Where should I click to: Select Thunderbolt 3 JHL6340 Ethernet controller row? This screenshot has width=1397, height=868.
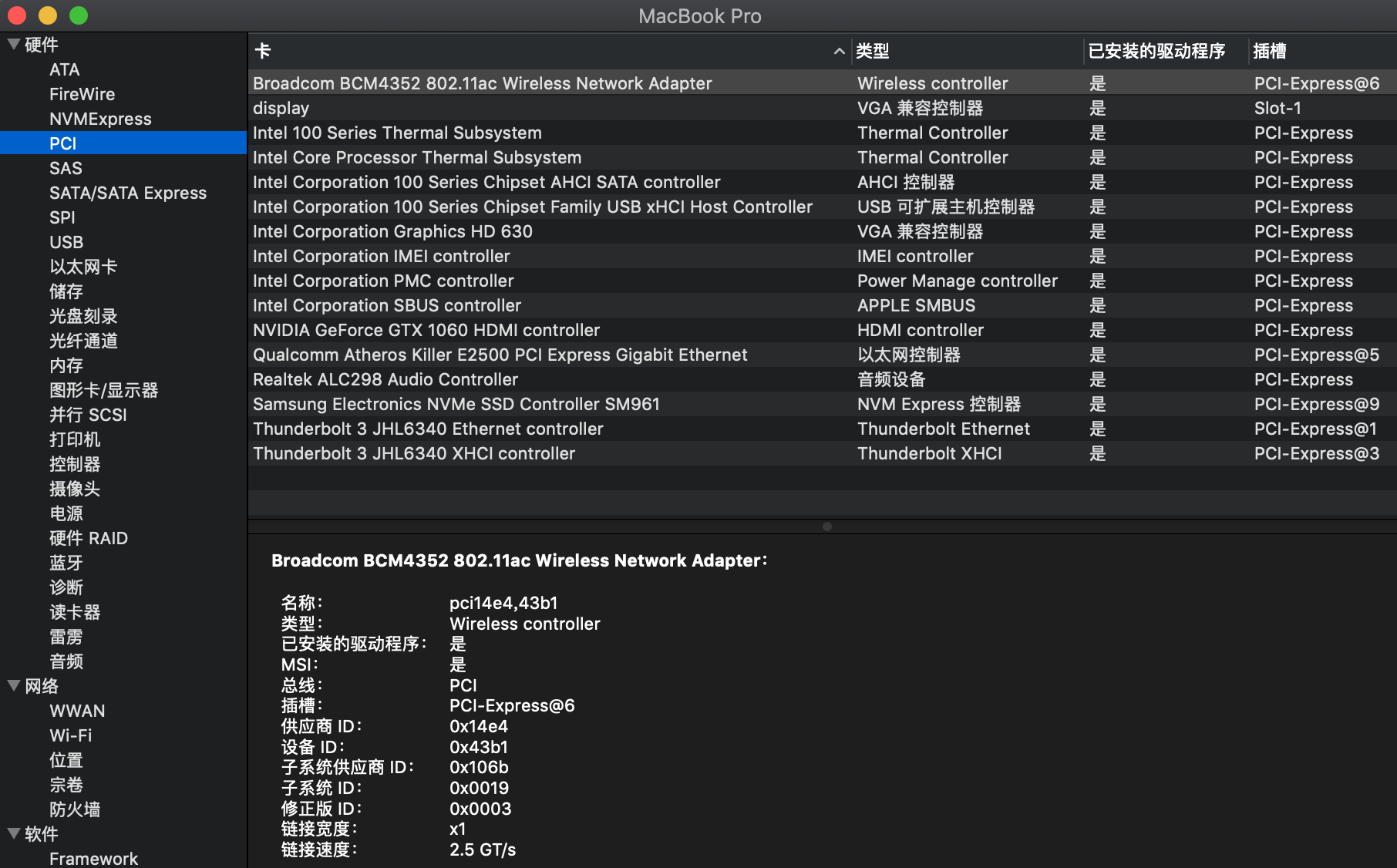point(823,429)
